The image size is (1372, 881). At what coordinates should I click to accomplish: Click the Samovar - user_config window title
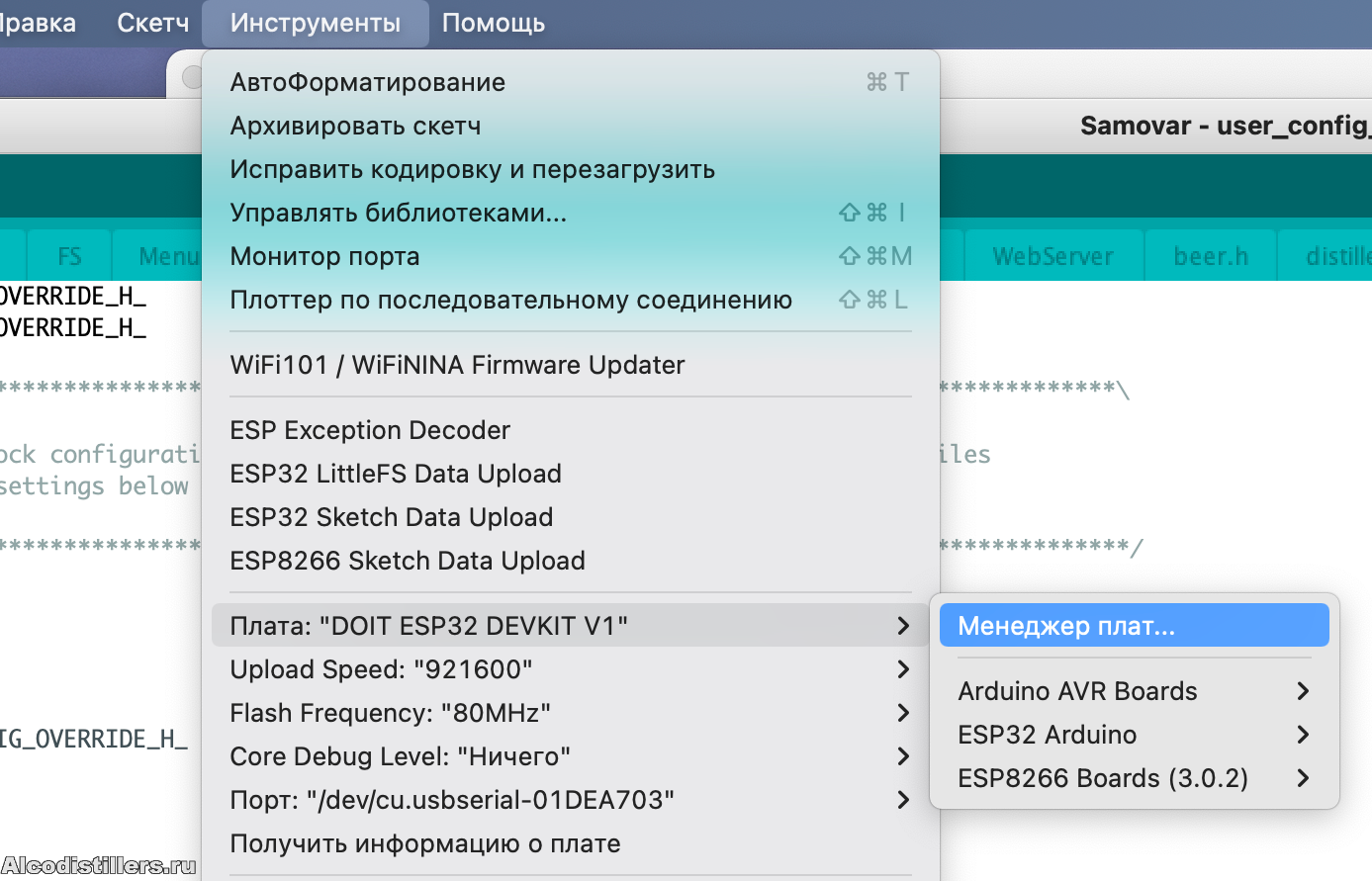[x=1226, y=126]
